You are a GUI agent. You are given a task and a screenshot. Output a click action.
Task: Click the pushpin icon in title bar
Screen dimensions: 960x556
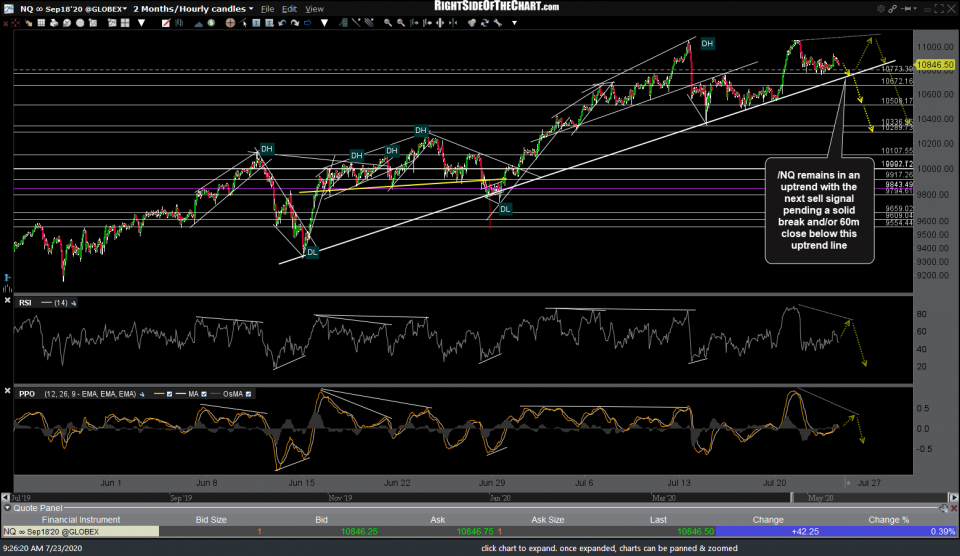(905, 9)
